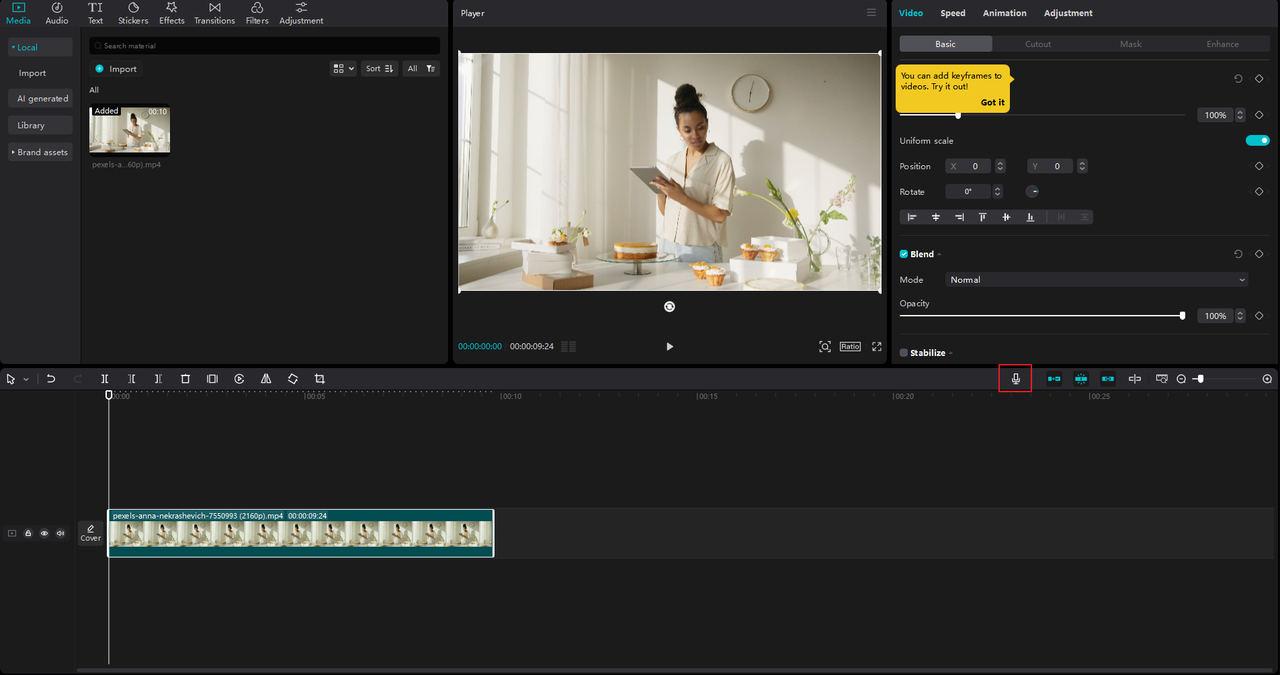The image size is (1280, 675).
Task: Click the Rotate clip icon in toolbar
Action: coord(293,379)
